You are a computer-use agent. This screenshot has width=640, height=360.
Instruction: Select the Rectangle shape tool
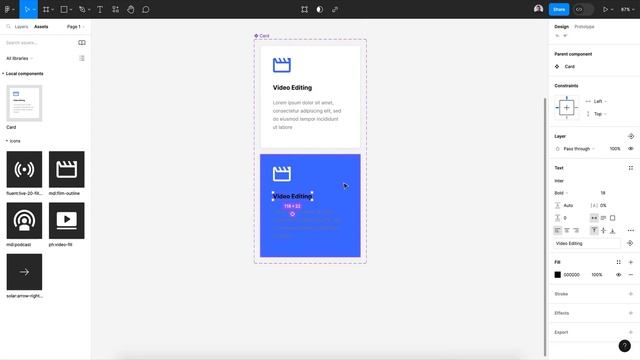tap(64, 9)
